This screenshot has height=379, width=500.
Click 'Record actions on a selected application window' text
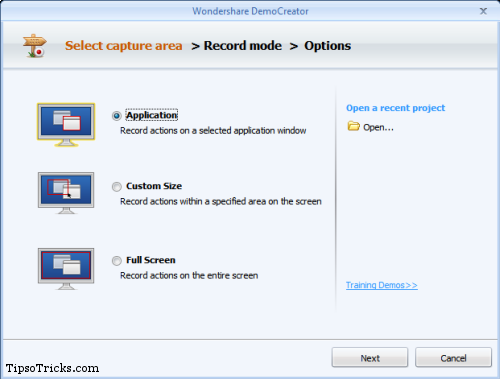(213, 131)
